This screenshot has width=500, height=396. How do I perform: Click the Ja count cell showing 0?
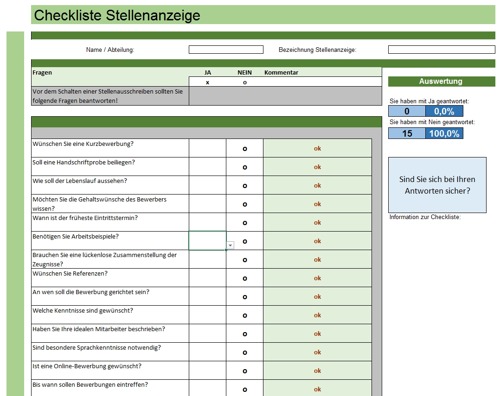pyautogui.click(x=407, y=111)
